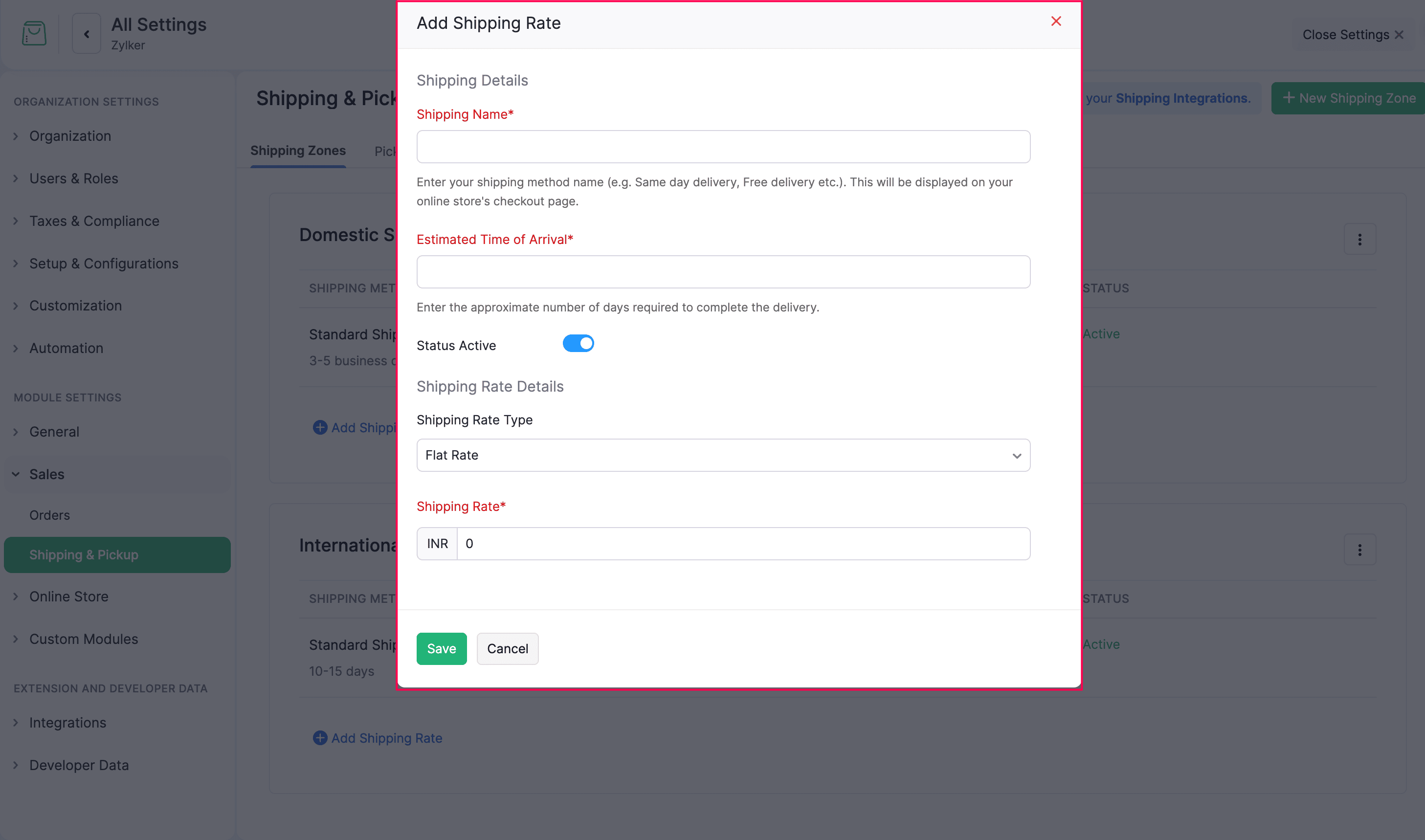This screenshot has width=1425, height=840.
Task: Toggle the Status Active switch
Action: tap(578, 344)
